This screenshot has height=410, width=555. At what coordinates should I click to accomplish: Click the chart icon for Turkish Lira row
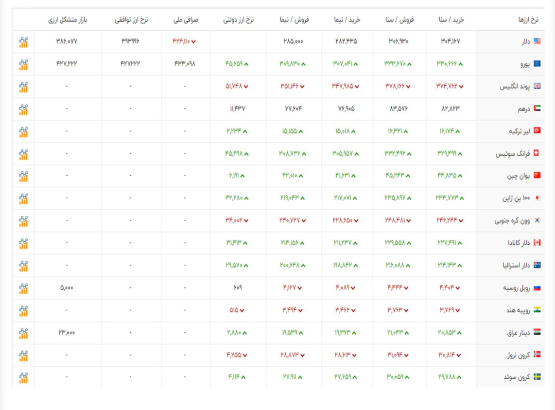click(x=23, y=132)
